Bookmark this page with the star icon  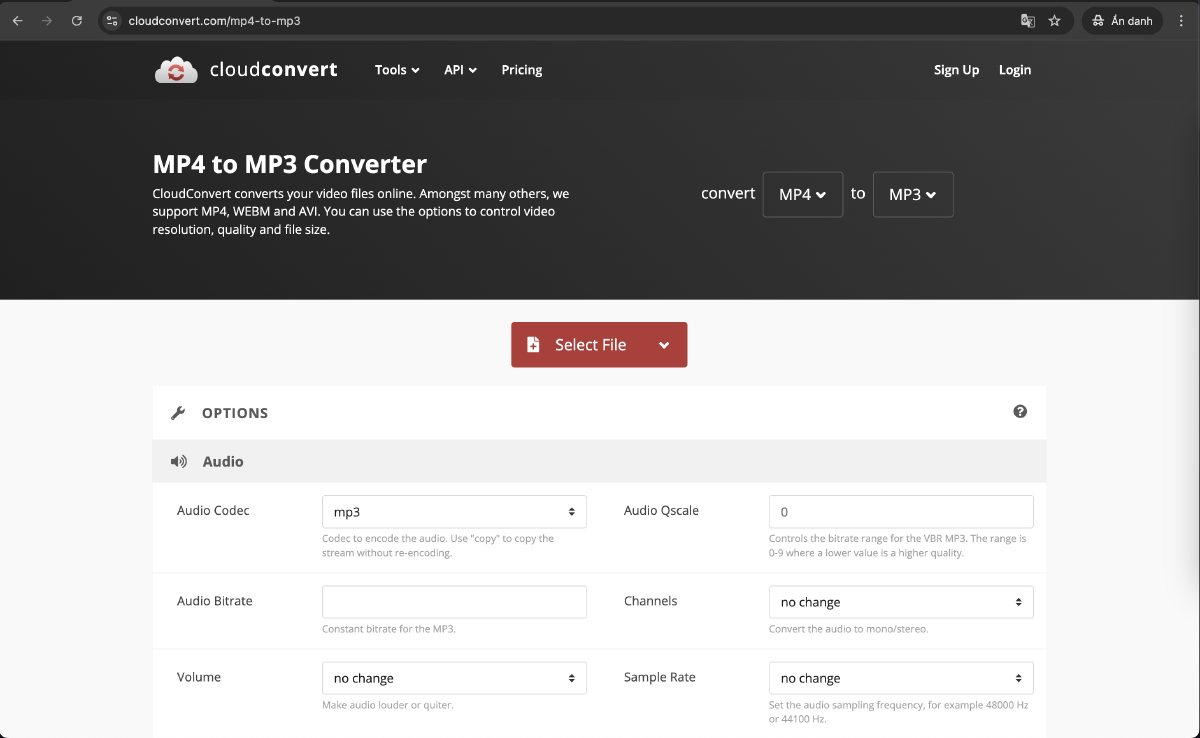1054,20
